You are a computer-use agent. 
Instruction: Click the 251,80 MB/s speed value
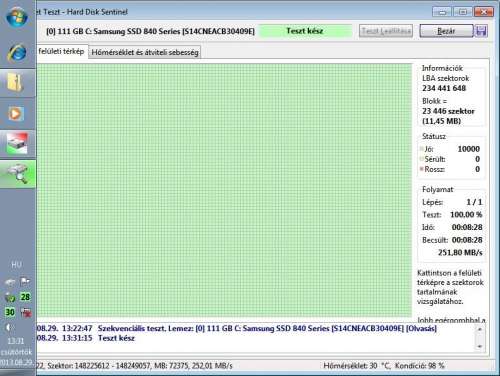[460, 252]
